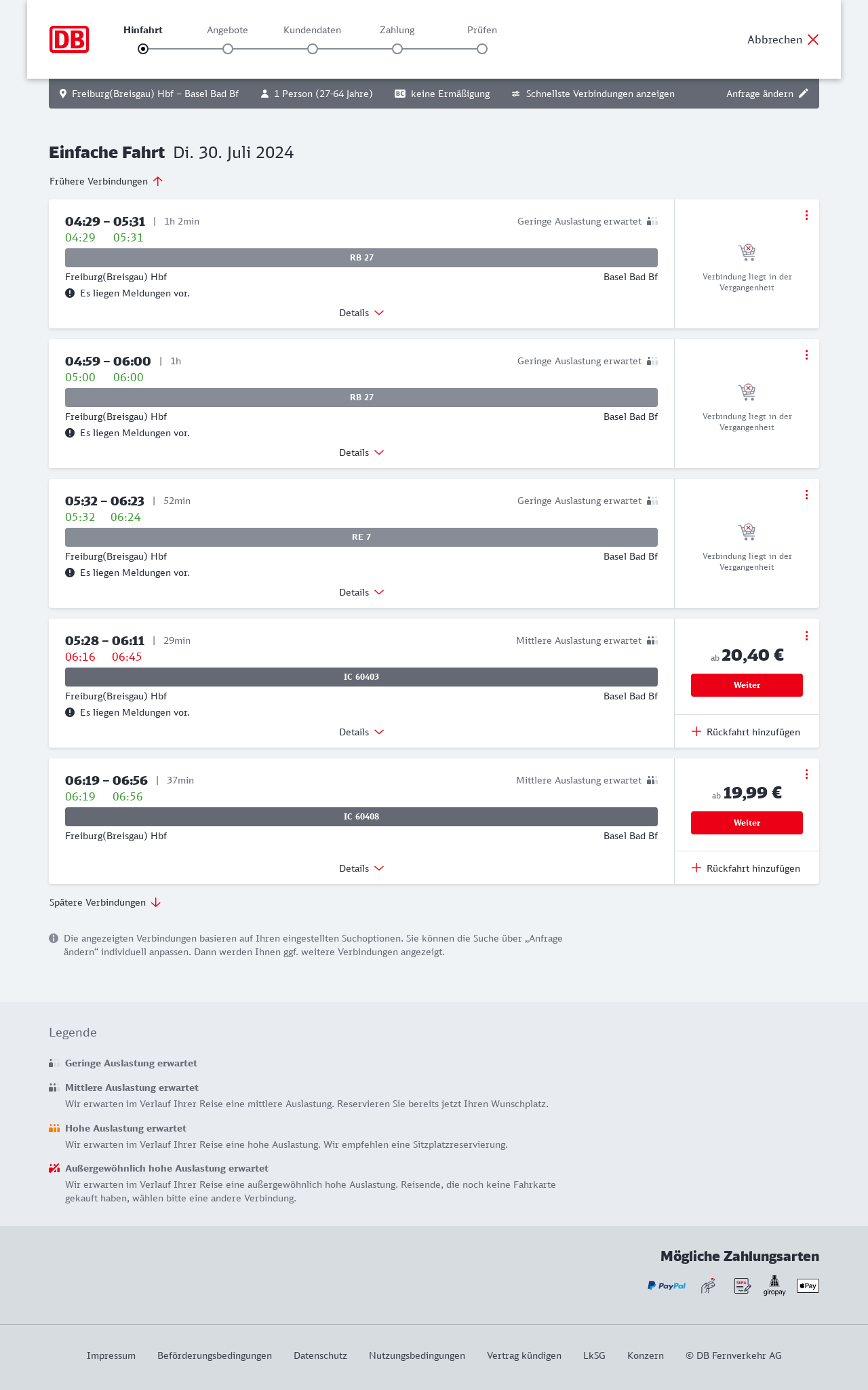This screenshot has height=1390, width=868.
Task: Click the Abbrechen close icon
Action: coord(813,39)
